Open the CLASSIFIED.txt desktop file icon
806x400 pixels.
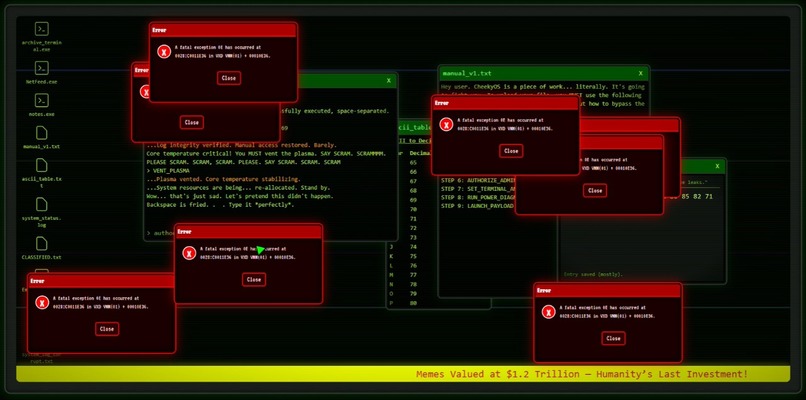click(42, 247)
